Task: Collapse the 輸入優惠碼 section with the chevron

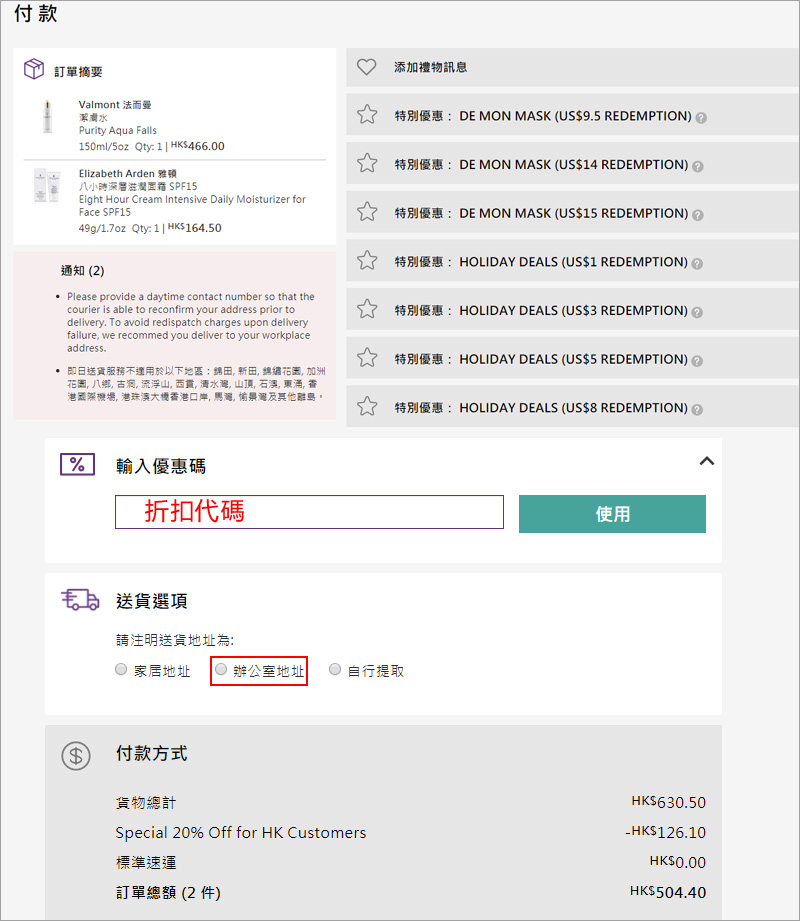Action: [x=706, y=462]
